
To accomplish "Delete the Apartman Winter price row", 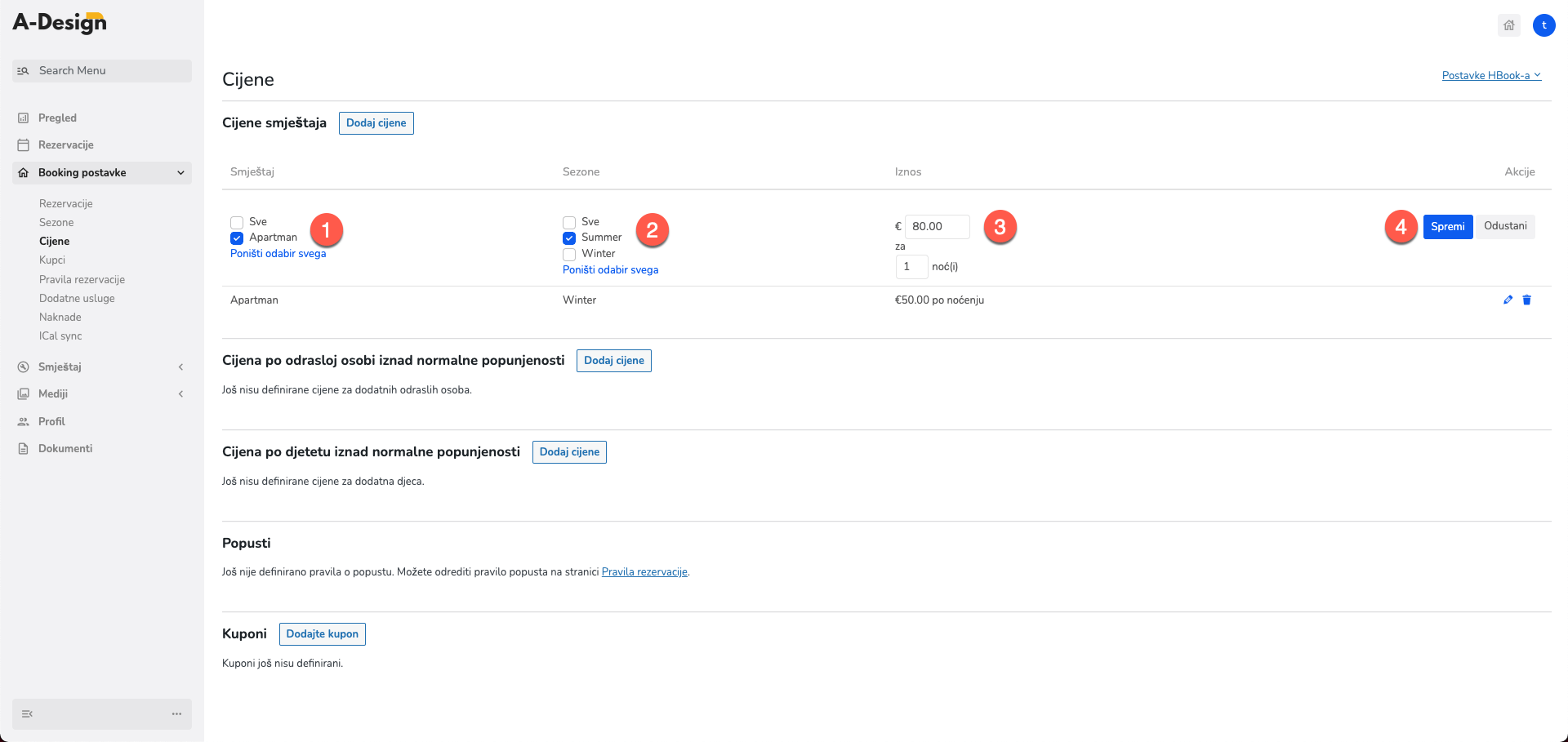I will point(1526,300).
